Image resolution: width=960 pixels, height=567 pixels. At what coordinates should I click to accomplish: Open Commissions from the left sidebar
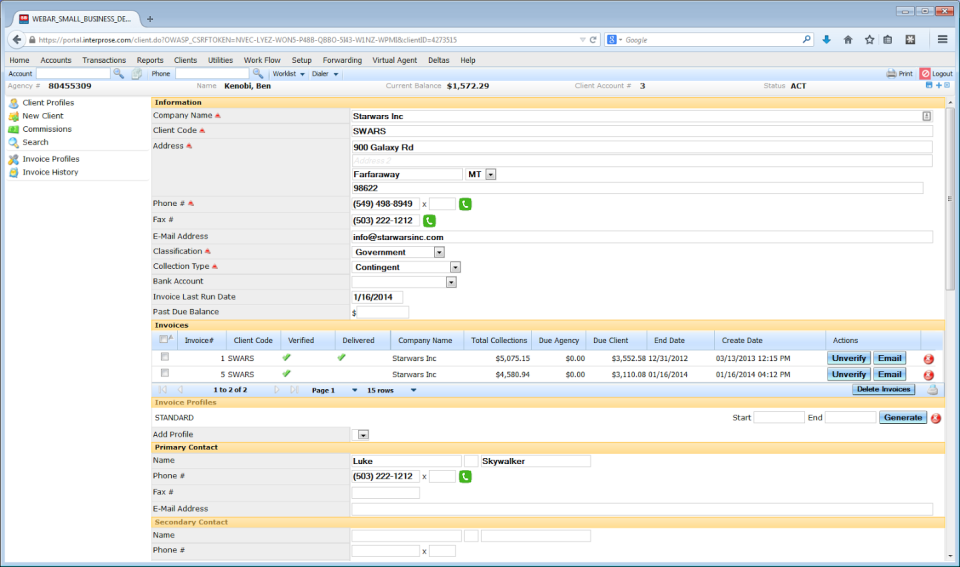tap(46, 129)
